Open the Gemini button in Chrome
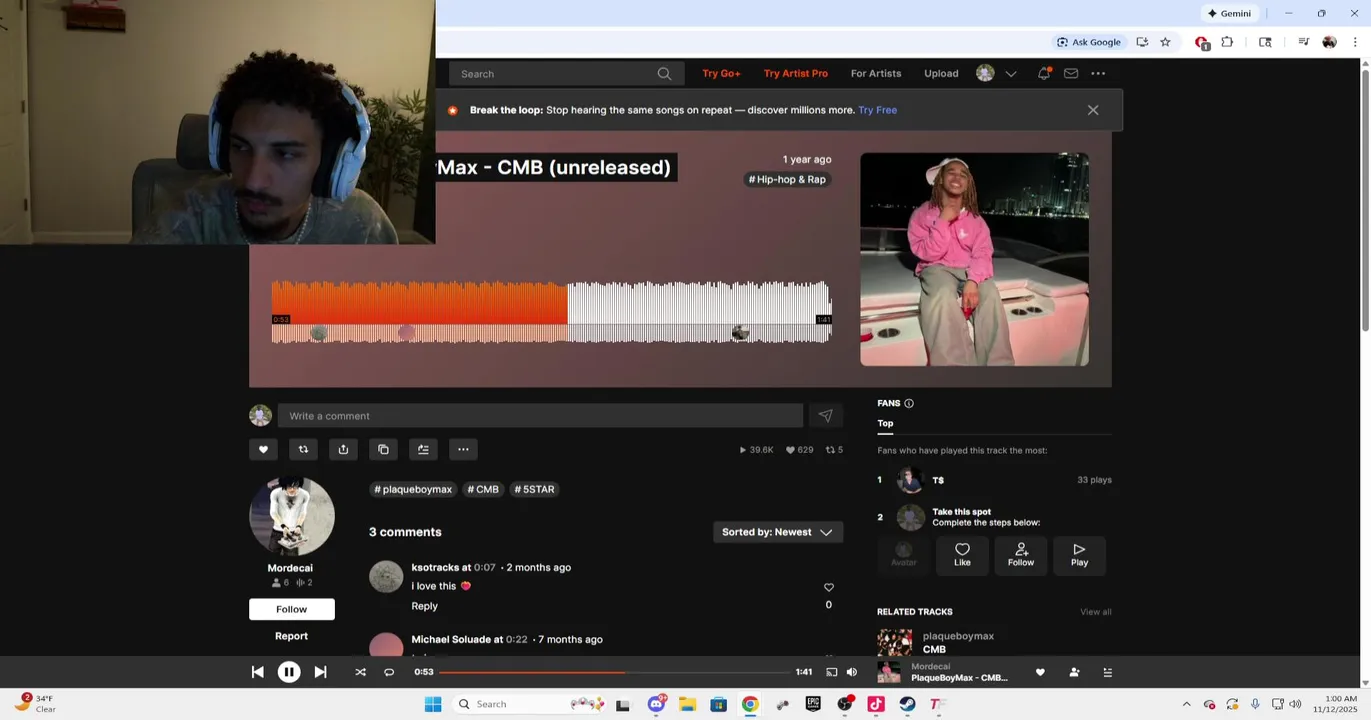The height and width of the screenshot is (720, 1371). pos(1229,13)
